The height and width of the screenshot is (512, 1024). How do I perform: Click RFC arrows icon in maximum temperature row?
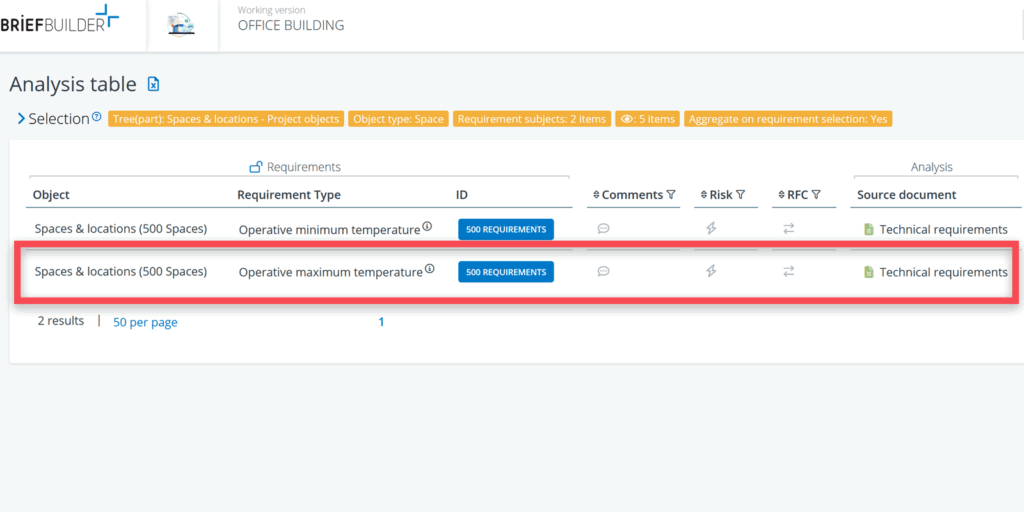click(x=788, y=271)
